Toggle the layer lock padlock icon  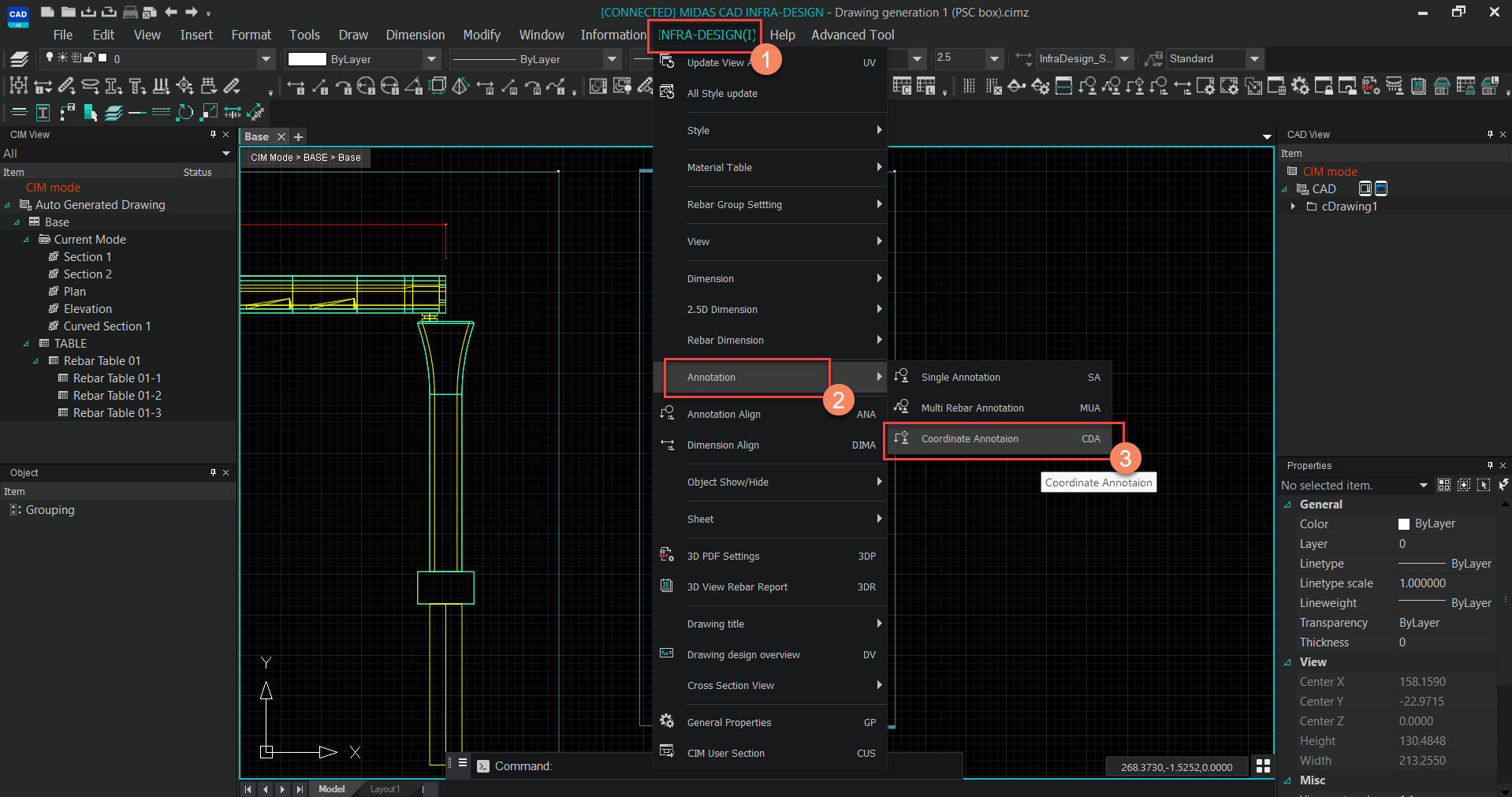point(89,58)
